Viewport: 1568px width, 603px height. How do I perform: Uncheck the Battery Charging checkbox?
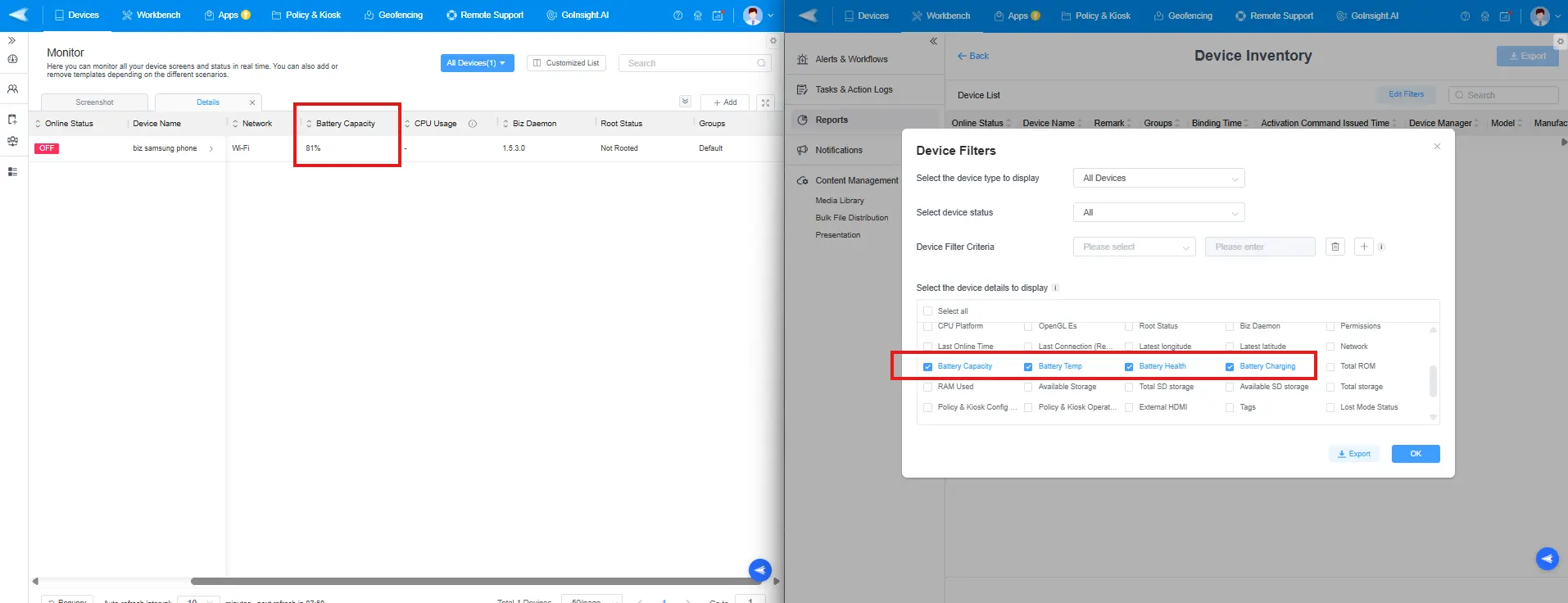(1230, 367)
